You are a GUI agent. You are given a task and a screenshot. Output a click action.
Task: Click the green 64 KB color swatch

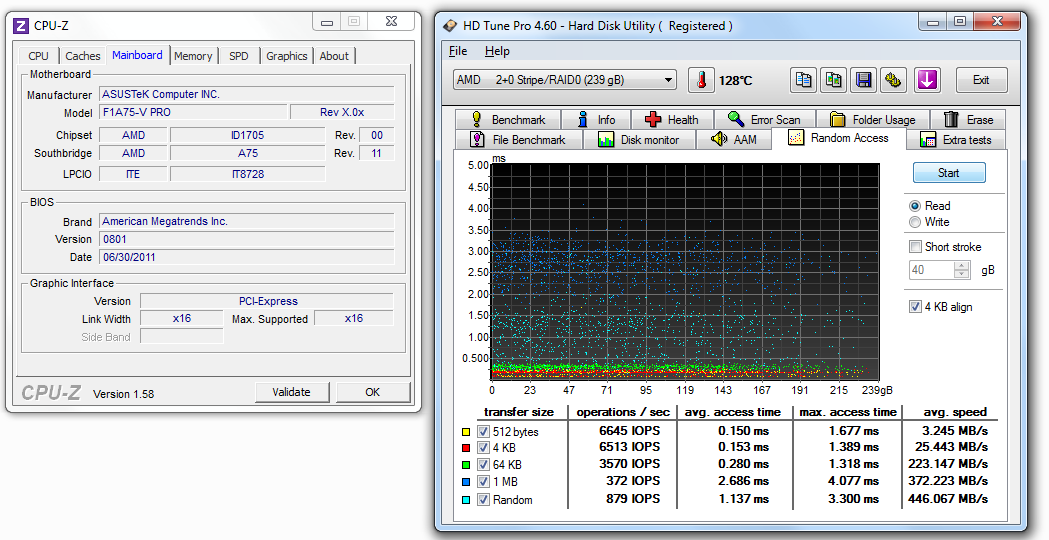(x=466, y=465)
